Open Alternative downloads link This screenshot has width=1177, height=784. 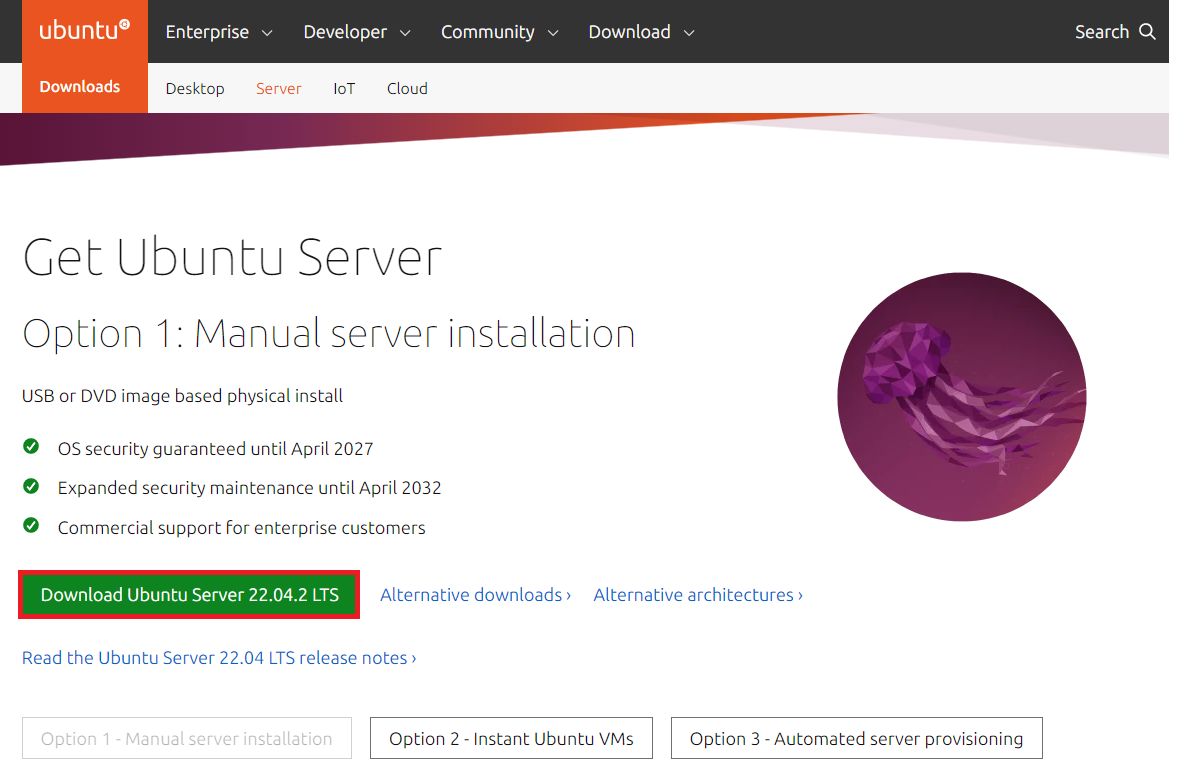475,595
